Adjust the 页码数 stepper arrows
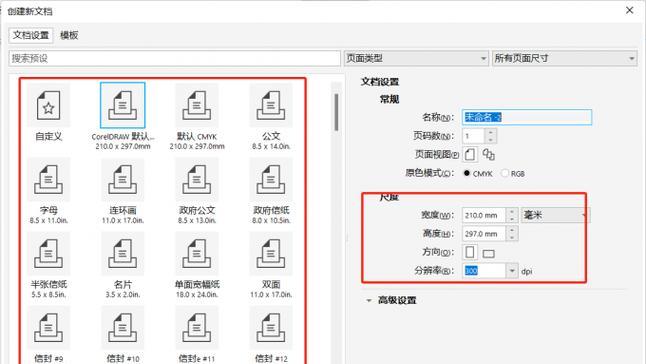This screenshot has height=364, width=646. point(490,135)
